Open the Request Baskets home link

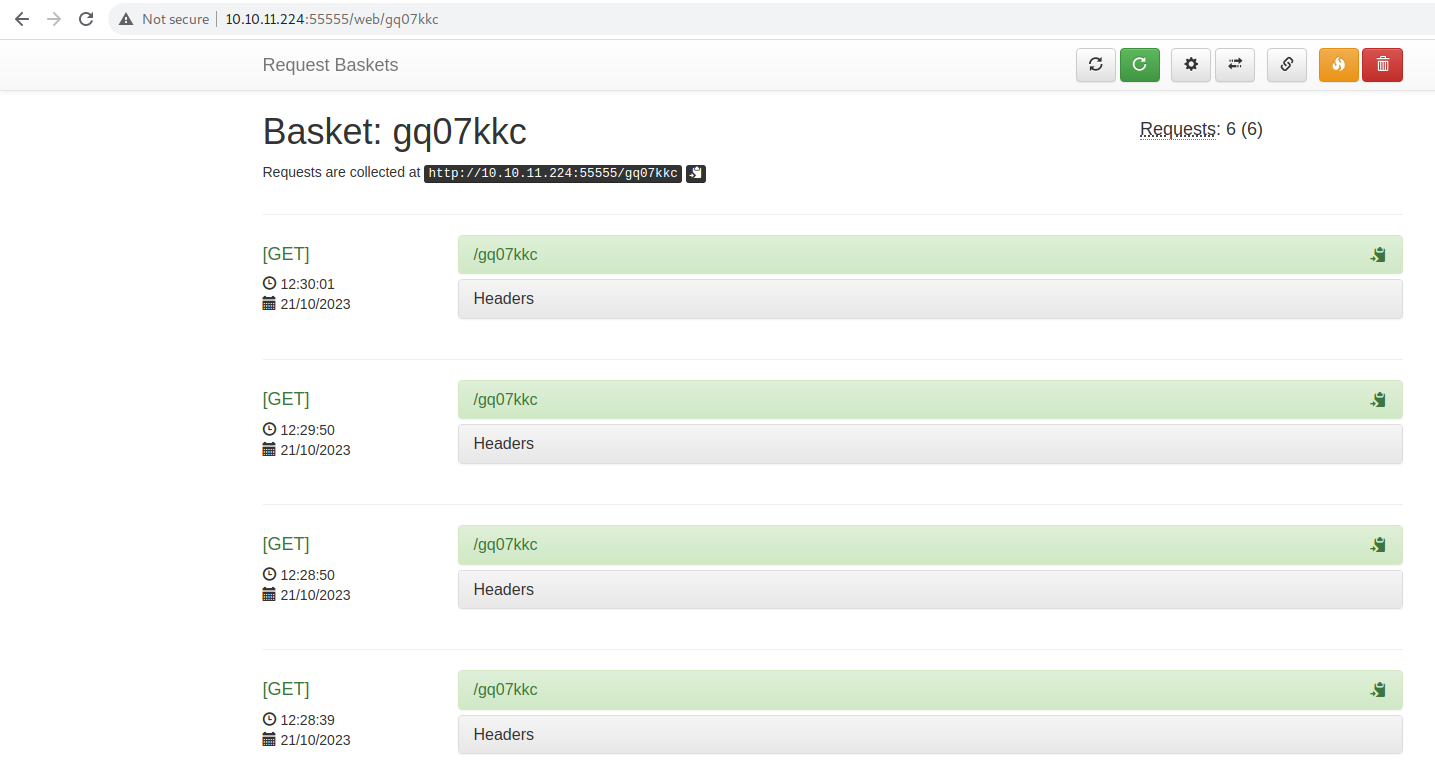(x=330, y=65)
